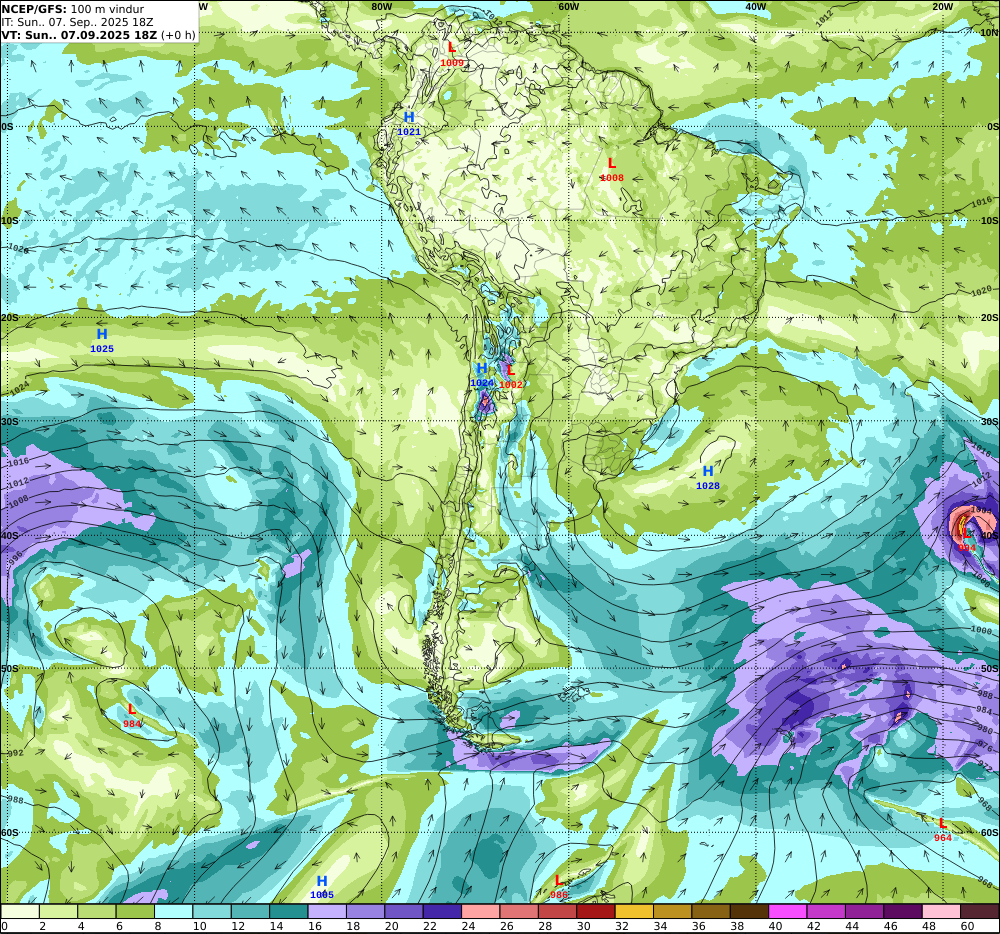Pick the dark green 6–8 legend swatch
Image resolution: width=1000 pixels, height=934 pixels.
pos(135,912)
